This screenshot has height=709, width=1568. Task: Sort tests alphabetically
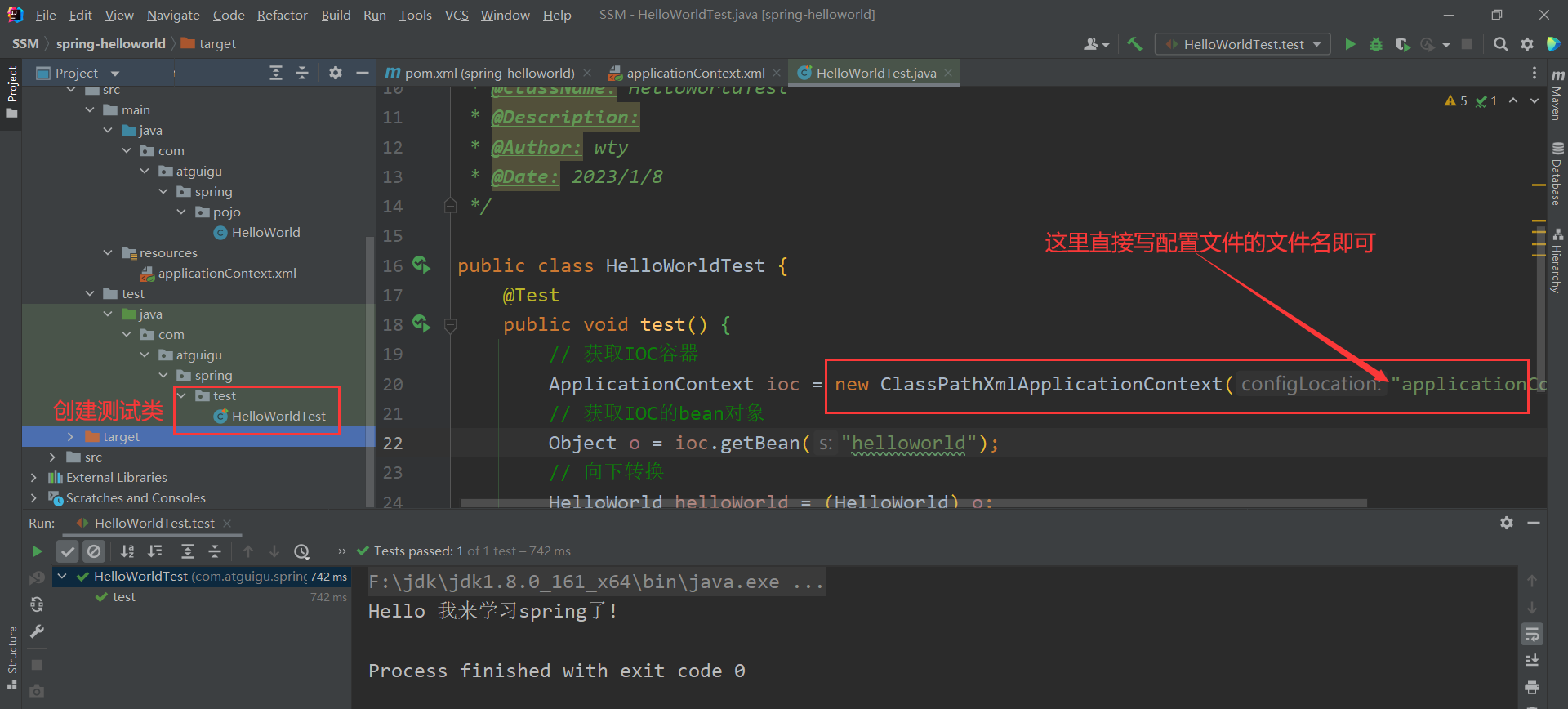coord(127,551)
